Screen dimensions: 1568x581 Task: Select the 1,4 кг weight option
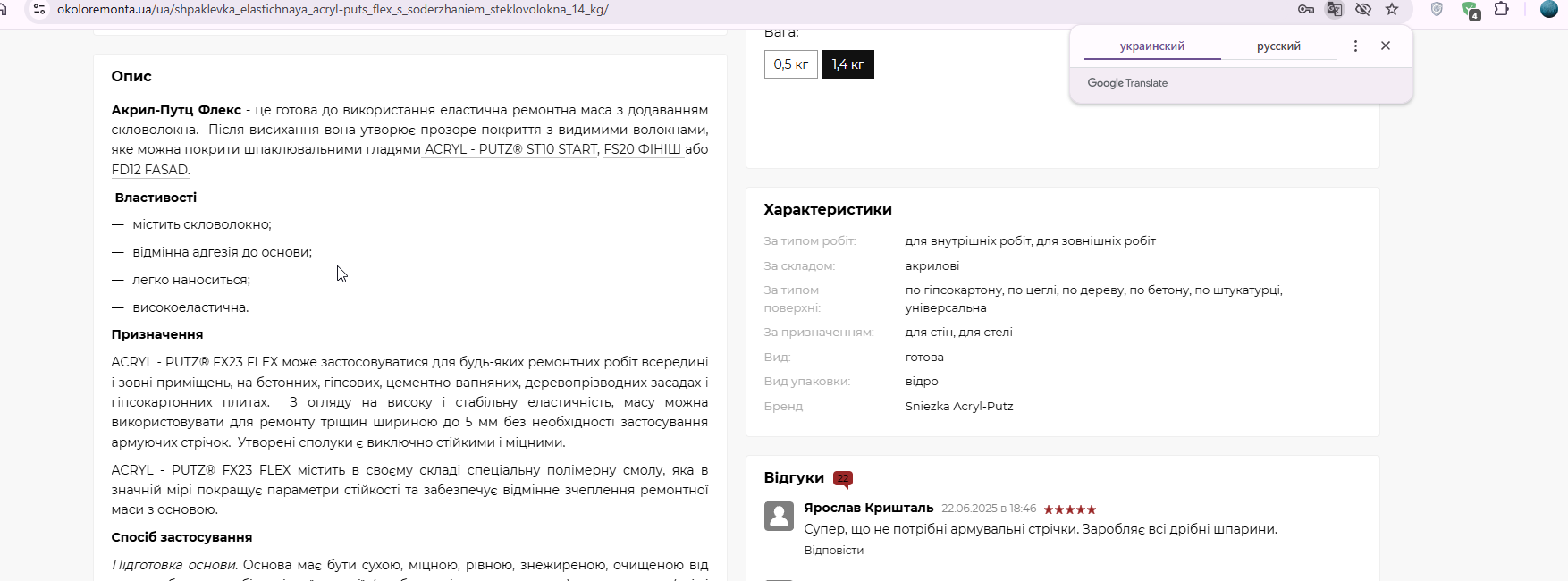click(x=848, y=64)
